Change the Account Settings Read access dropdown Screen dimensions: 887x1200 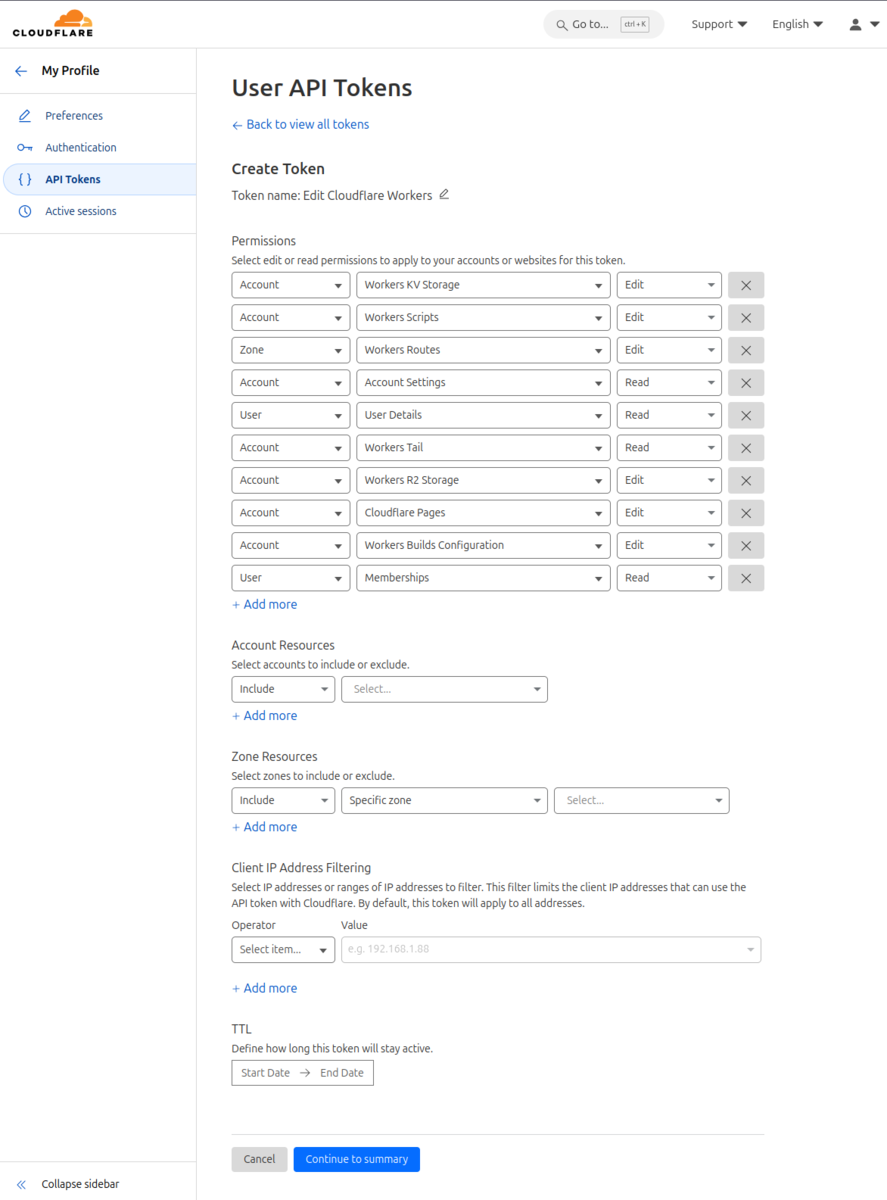(669, 383)
